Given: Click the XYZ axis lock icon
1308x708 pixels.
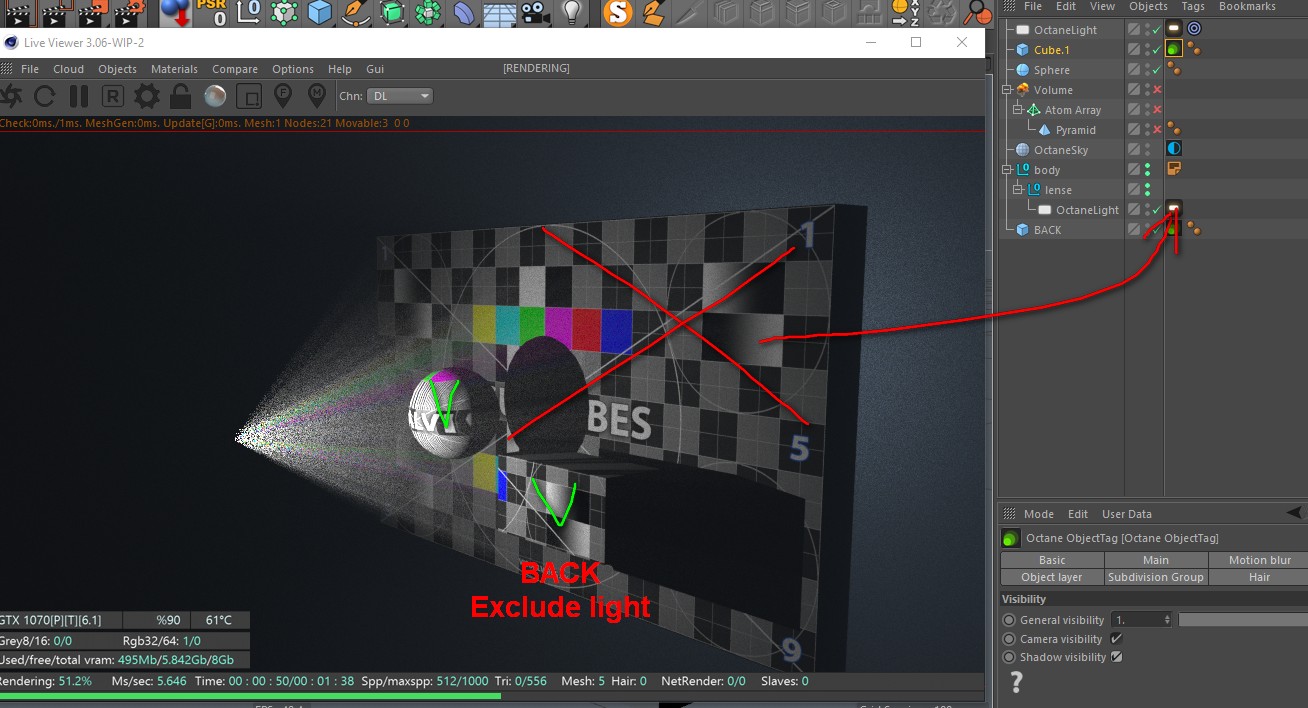Looking at the screenshot, I should click(905, 12).
